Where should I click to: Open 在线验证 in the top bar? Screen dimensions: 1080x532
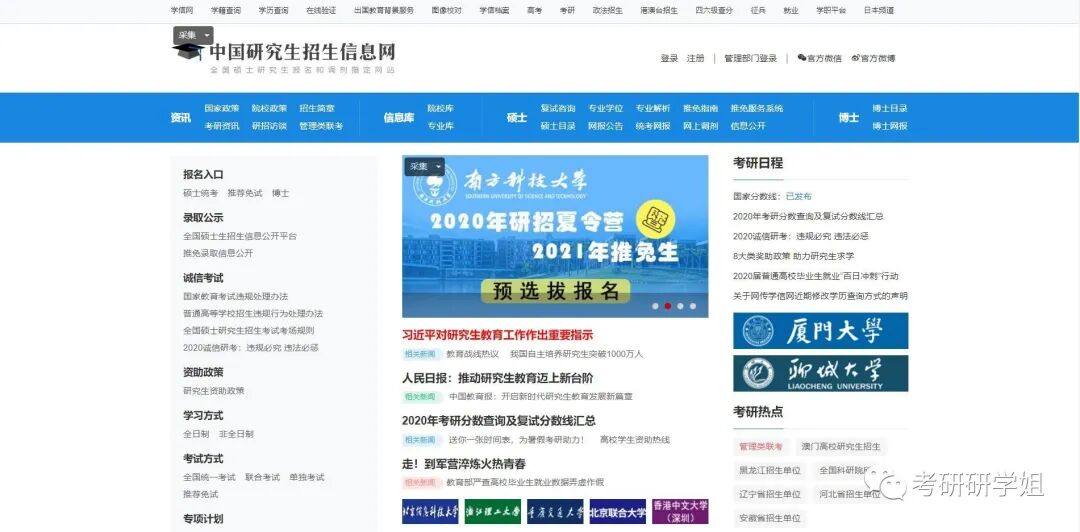pyautogui.click(x=321, y=10)
